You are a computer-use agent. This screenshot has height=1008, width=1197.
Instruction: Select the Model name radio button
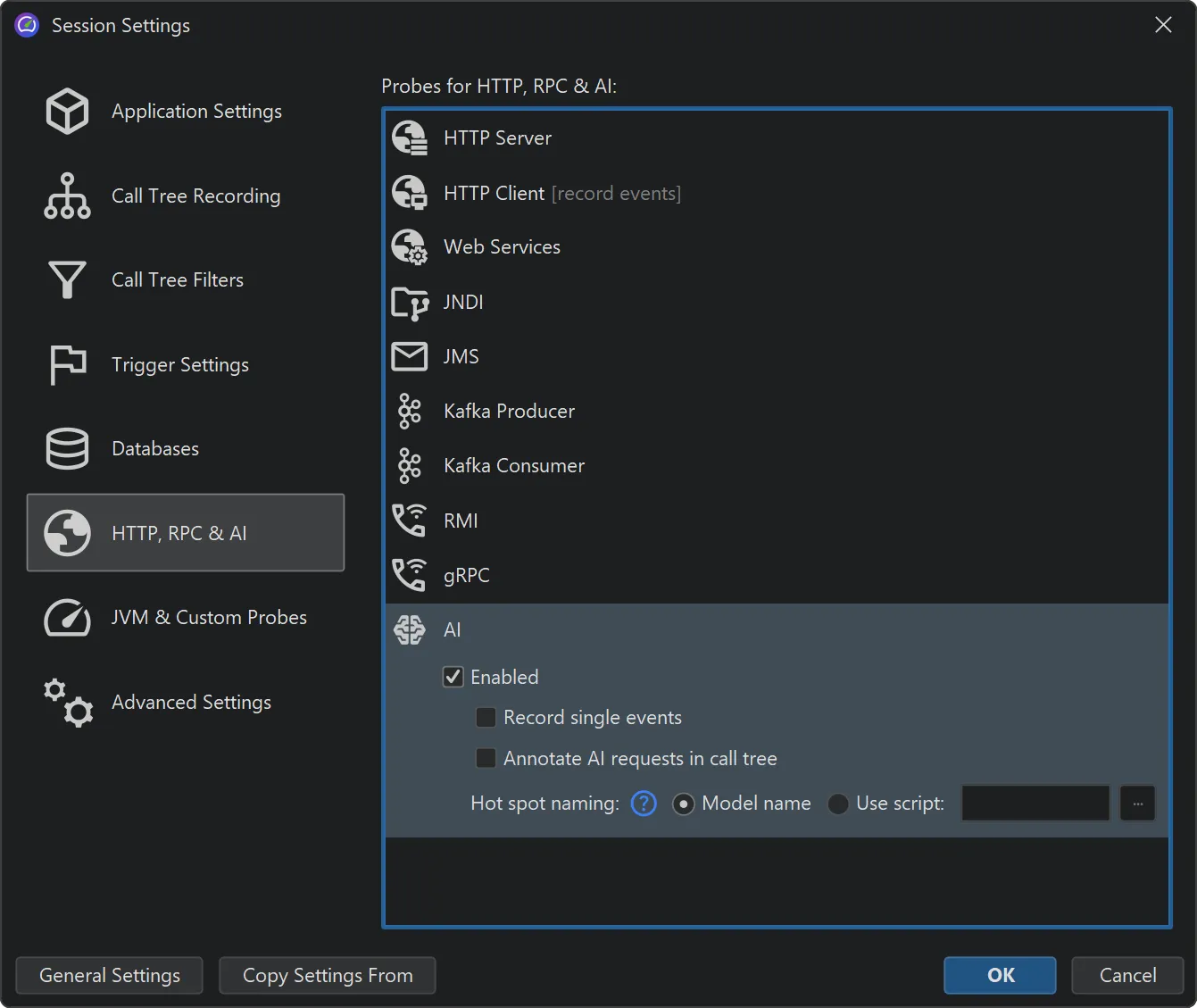[x=684, y=804]
